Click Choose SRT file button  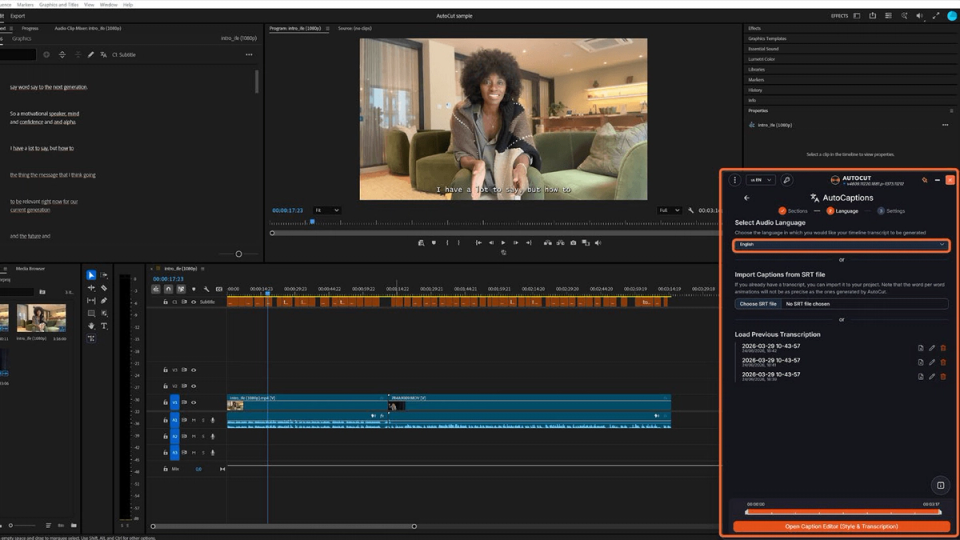[758, 304]
